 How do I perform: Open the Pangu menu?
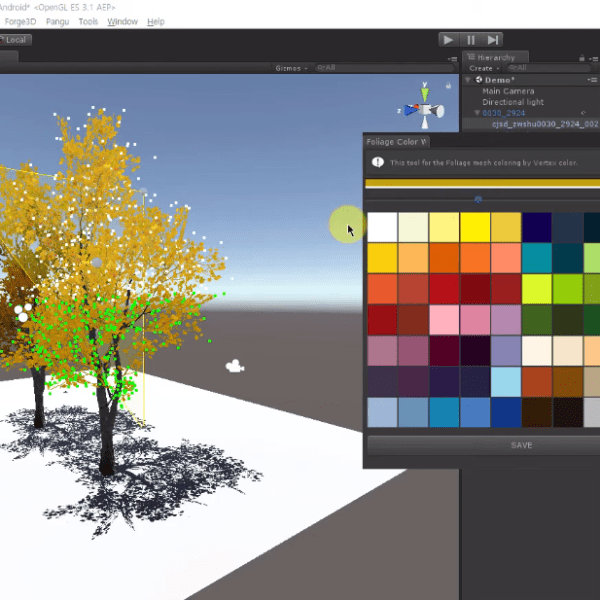tap(54, 21)
